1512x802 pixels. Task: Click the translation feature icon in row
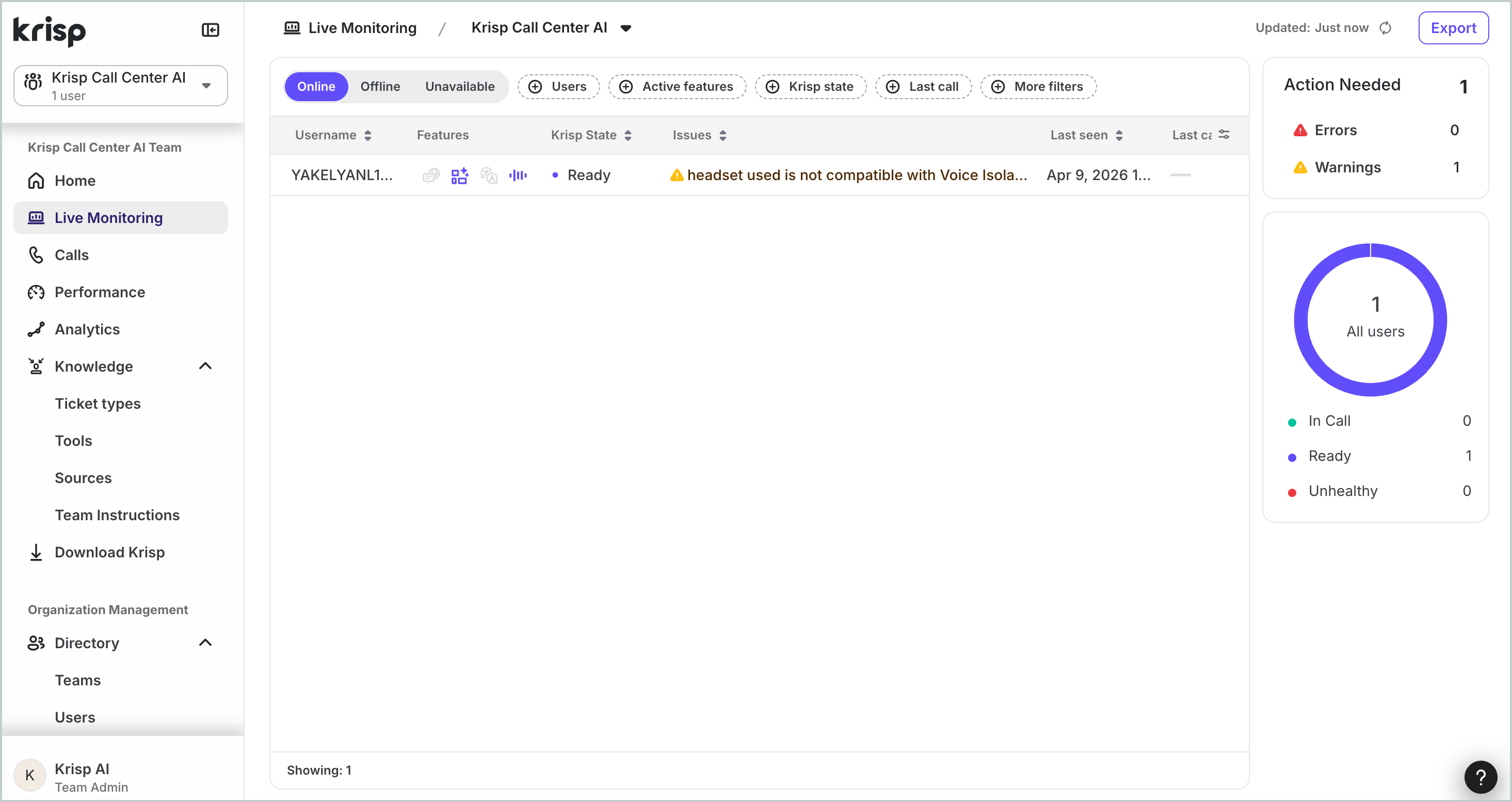tap(488, 175)
